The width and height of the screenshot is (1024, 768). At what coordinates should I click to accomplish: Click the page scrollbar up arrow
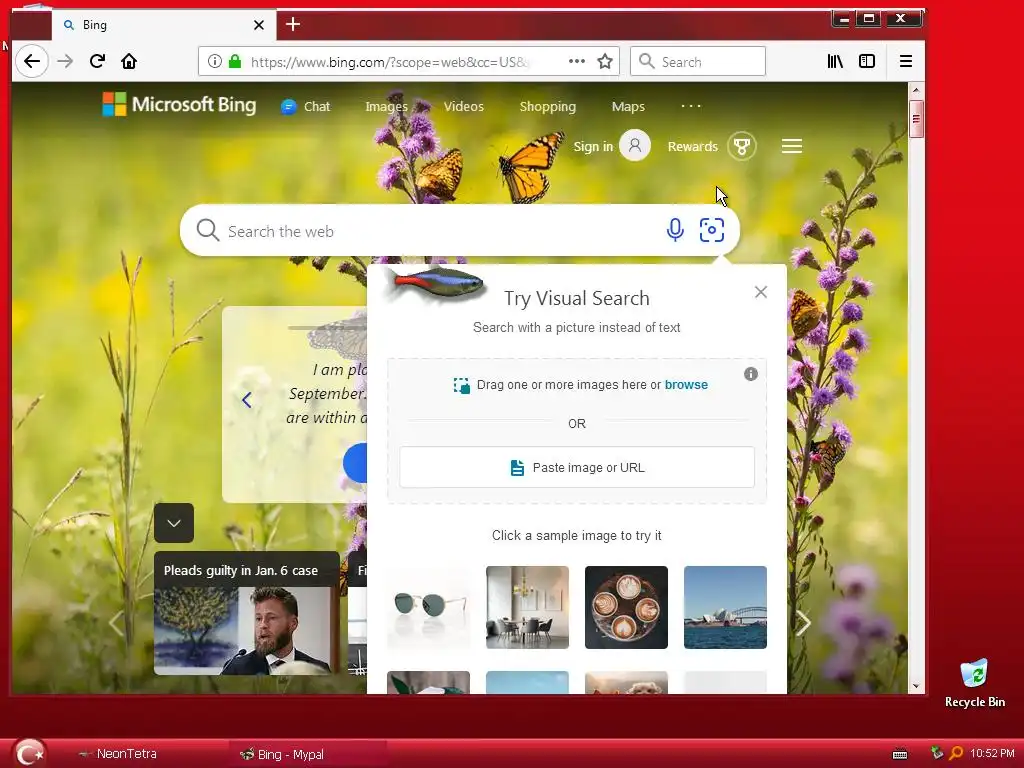(916, 89)
